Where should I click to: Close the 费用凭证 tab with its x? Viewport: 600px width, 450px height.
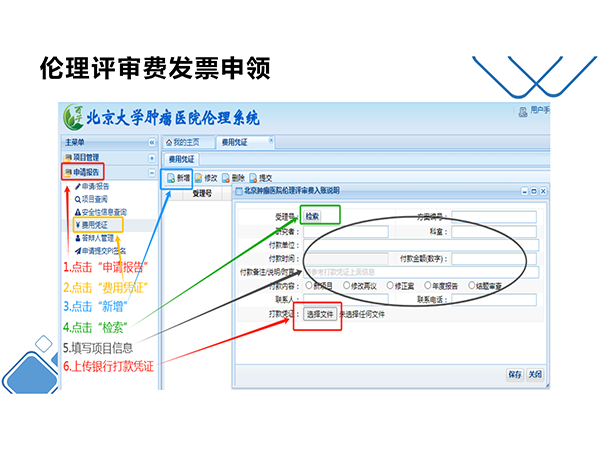271,140
